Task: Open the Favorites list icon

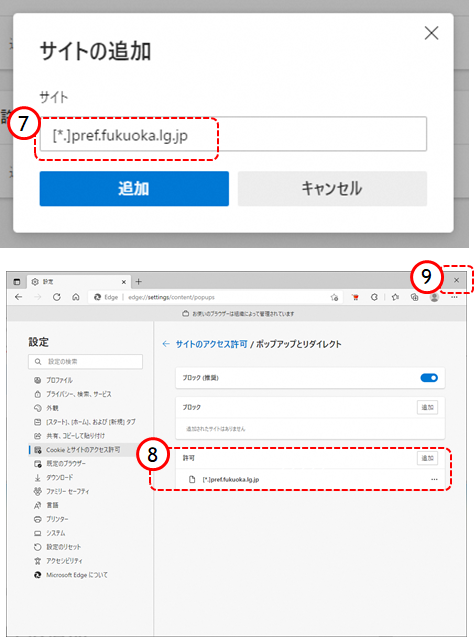Action: pyautogui.click(x=395, y=297)
